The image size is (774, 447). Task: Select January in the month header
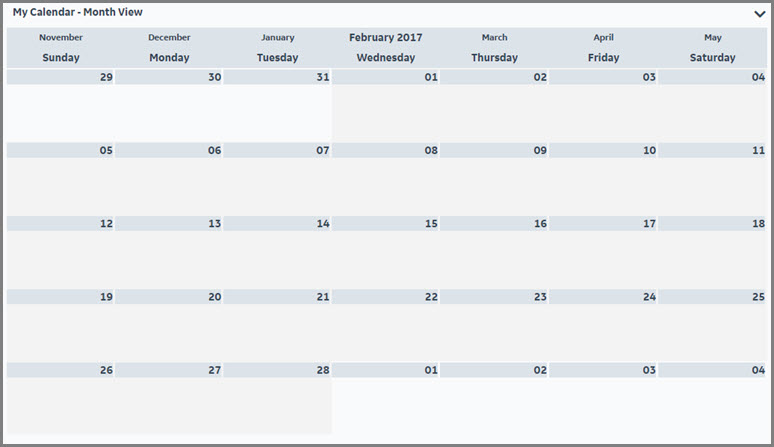pos(277,38)
